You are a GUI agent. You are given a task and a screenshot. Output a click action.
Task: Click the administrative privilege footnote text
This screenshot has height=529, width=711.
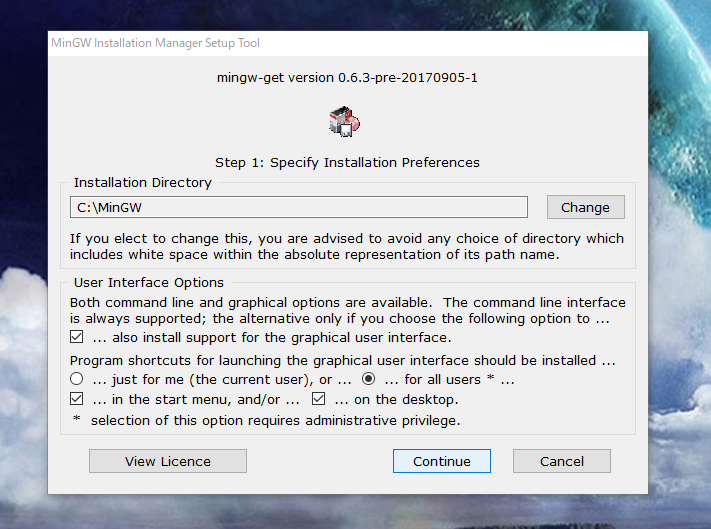coord(267,420)
